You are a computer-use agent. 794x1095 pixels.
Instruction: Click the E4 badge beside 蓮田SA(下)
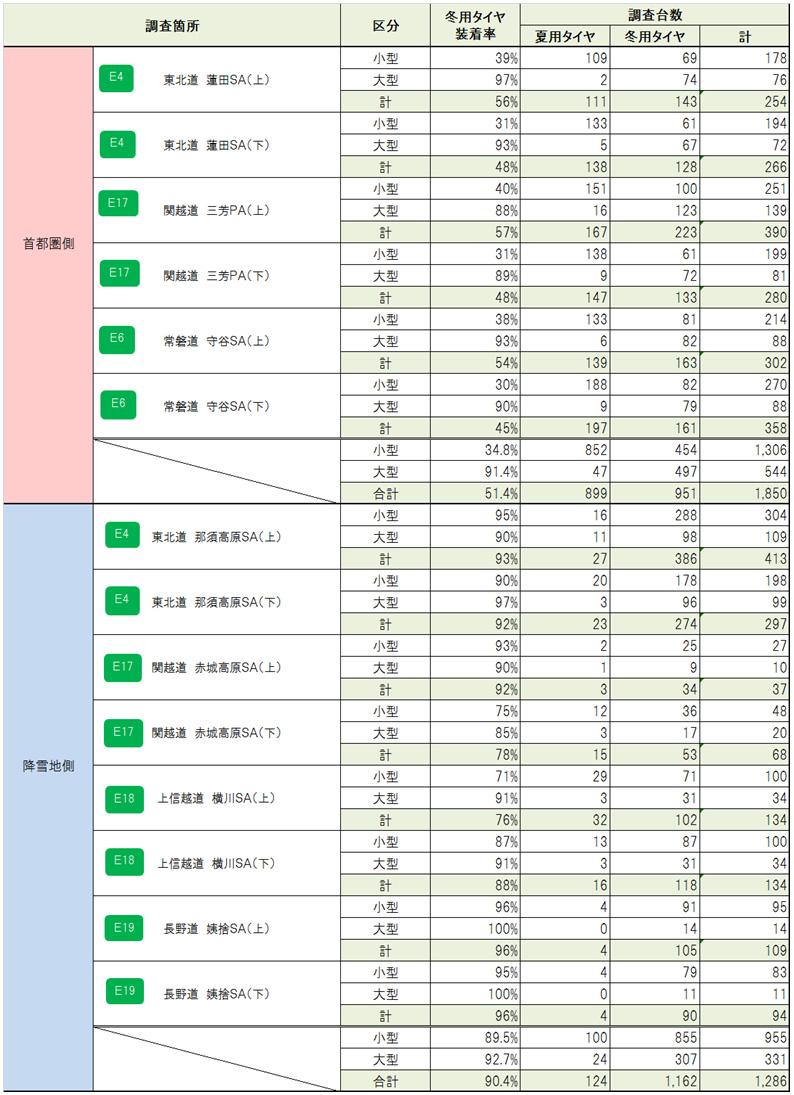[x=119, y=142]
